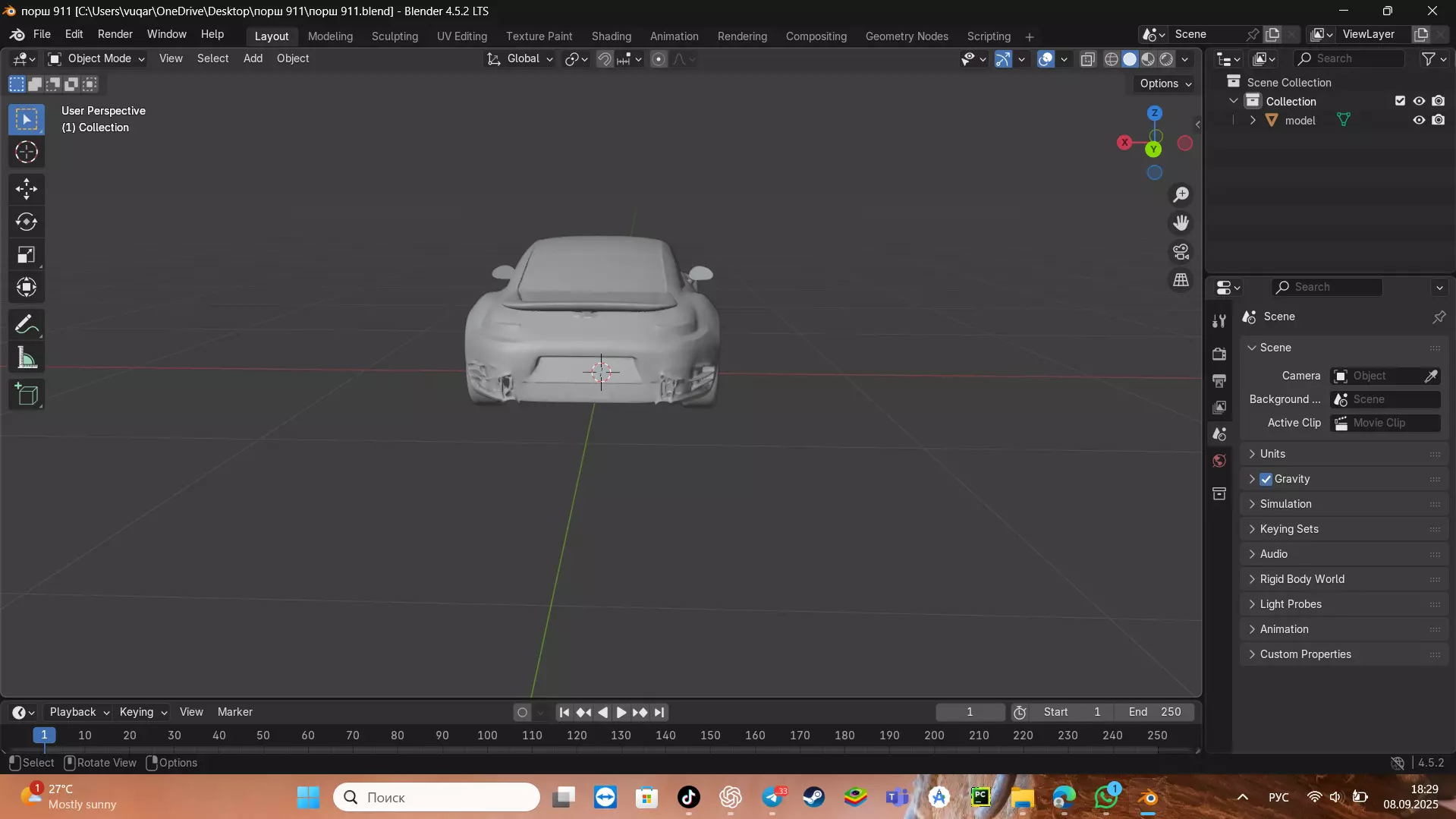This screenshot has width=1456, height=819.
Task: Activate the Scale tool
Action: click(27, 255)
